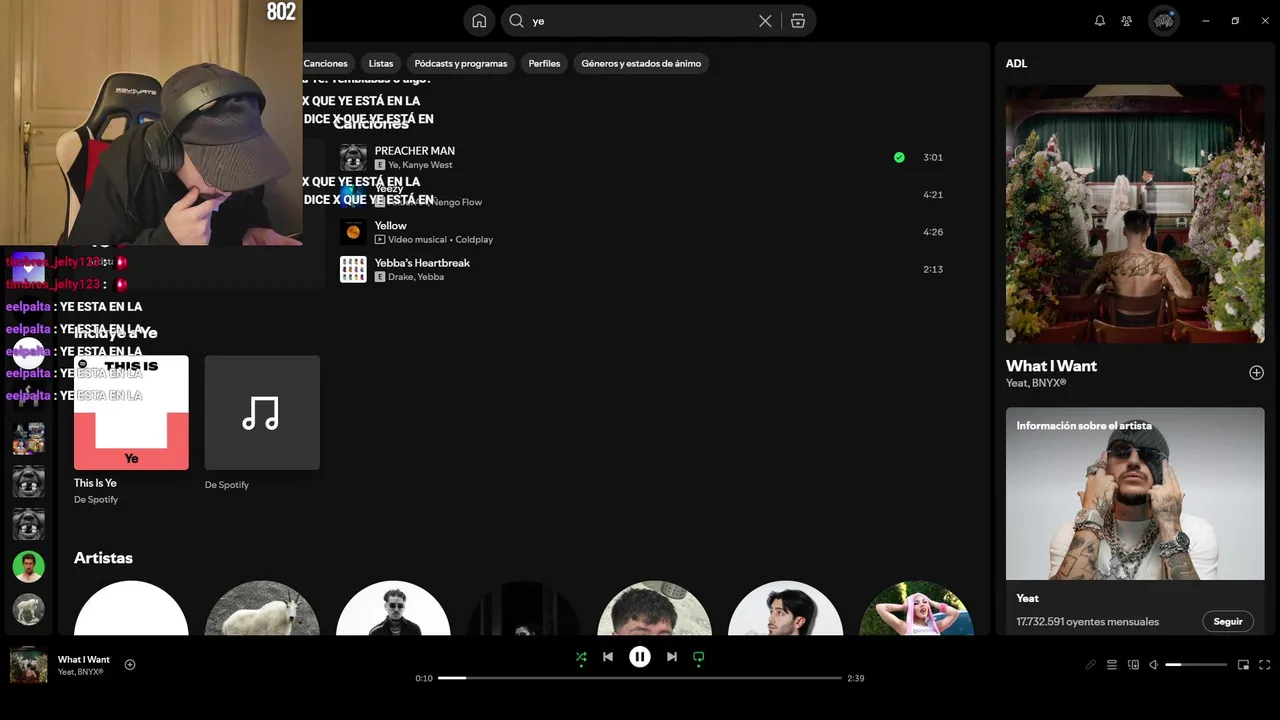Image resolution: width=1280 pixels, height=720 pixels.
Task: Filter results by Géneros y estados de ánimo
Action: [x=641, y=63]
